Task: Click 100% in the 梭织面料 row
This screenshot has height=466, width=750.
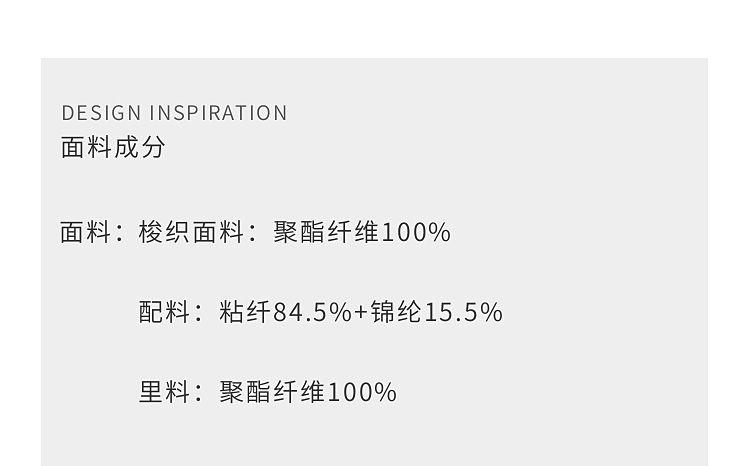Action: [x=416, y=232]
